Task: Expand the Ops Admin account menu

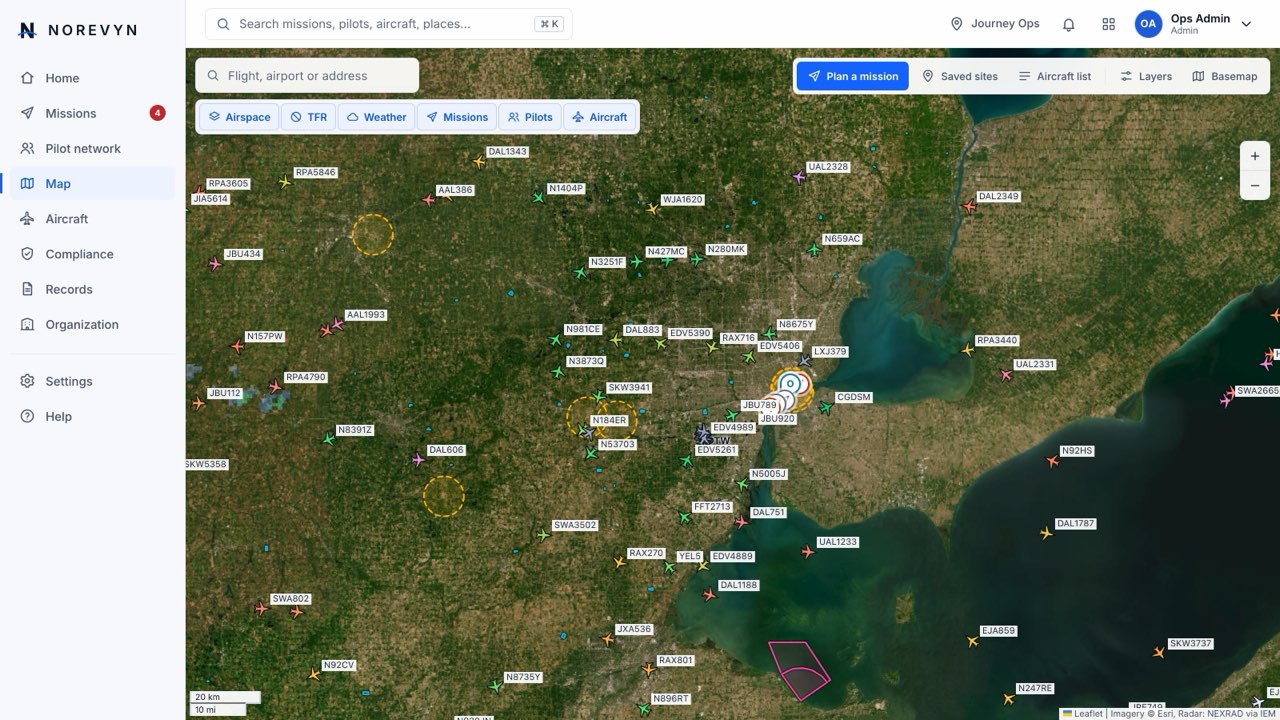Action: (1246, 24)
